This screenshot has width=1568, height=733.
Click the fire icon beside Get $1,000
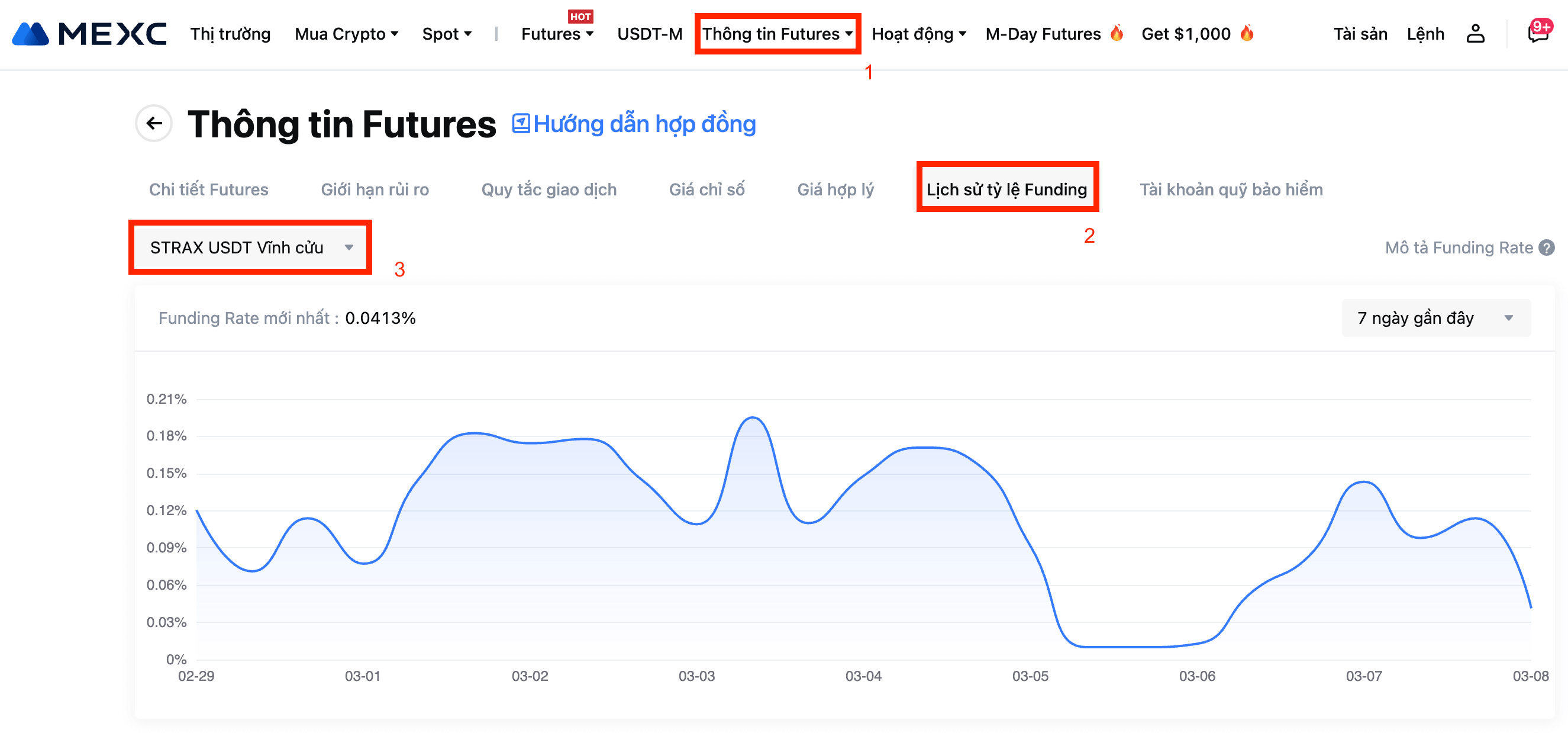pyautogui.click(x=1247, y=33)
